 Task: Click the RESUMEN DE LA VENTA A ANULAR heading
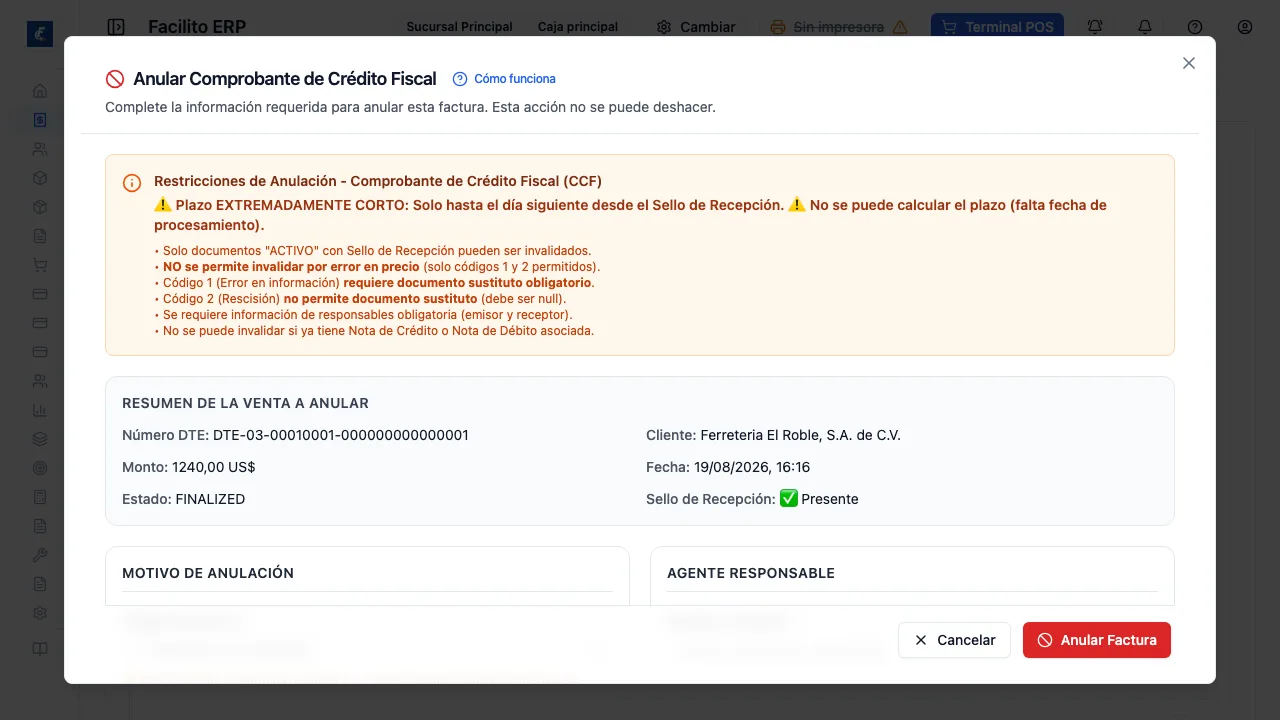[246, 403]
